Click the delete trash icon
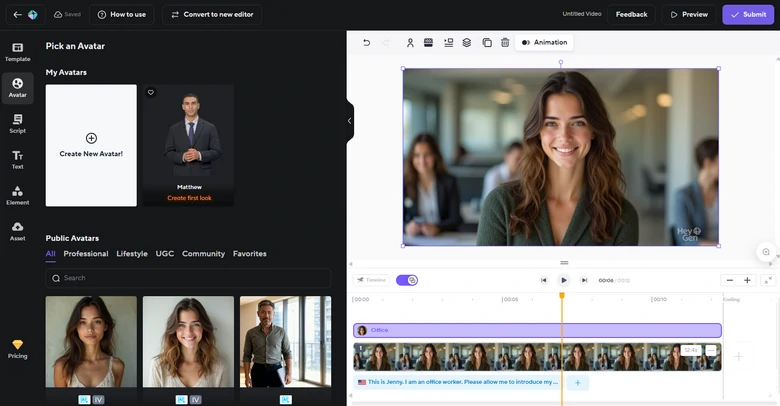This screenshot has height=406, width=780. (x=505, y=43)
